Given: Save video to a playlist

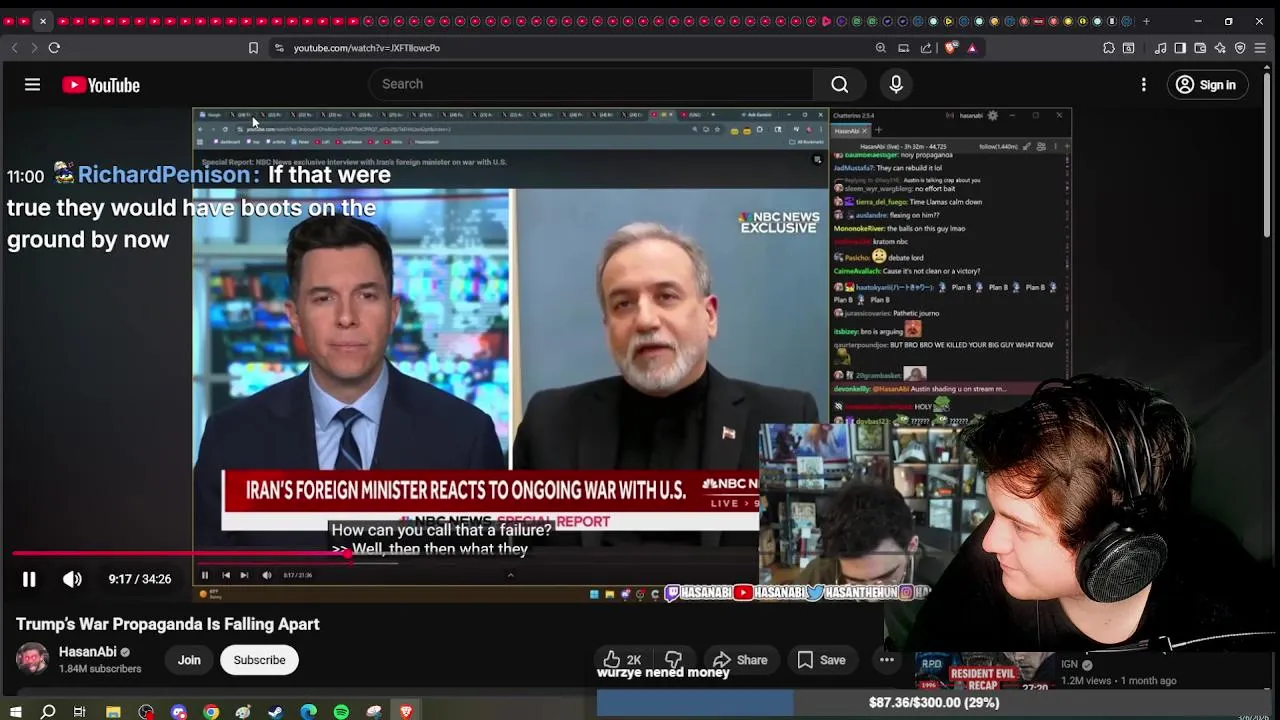Looking at the screenshot, I should tap(822, 660).
